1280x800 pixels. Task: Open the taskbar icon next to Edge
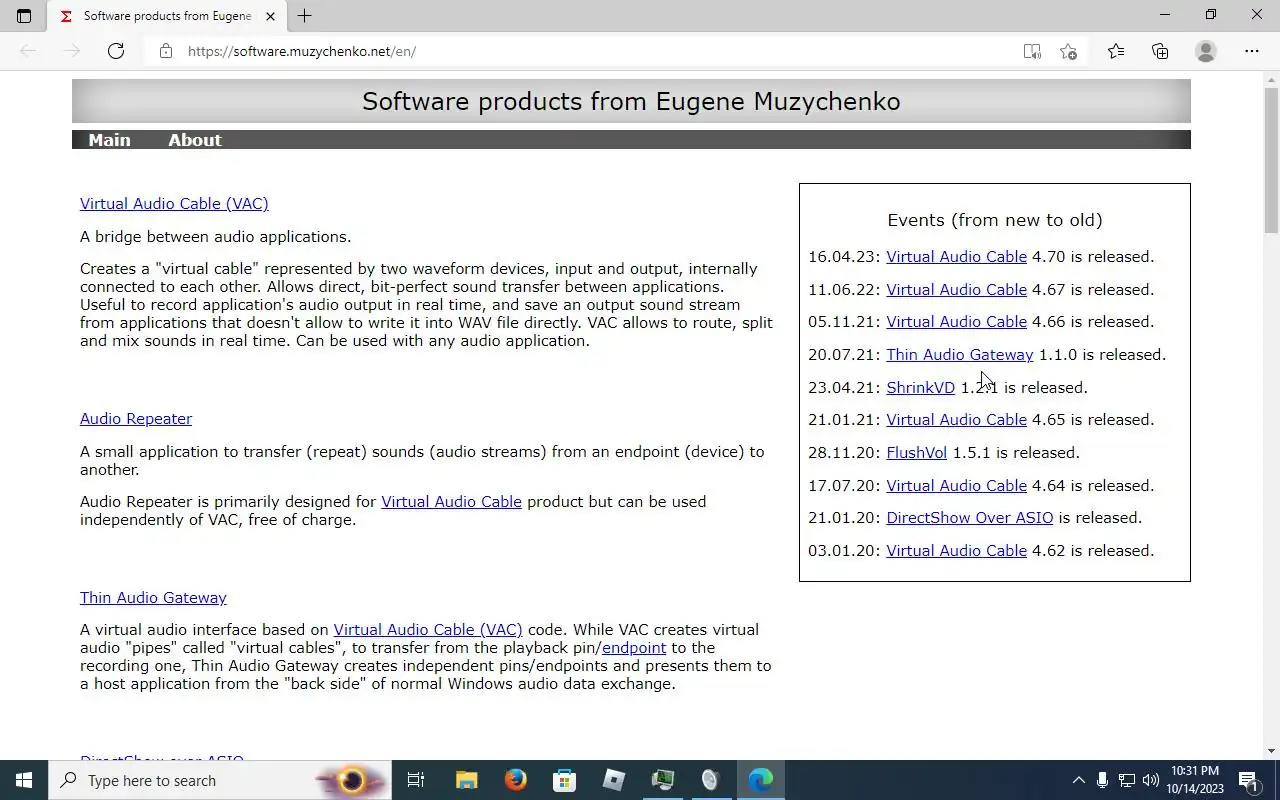(711, 780)
